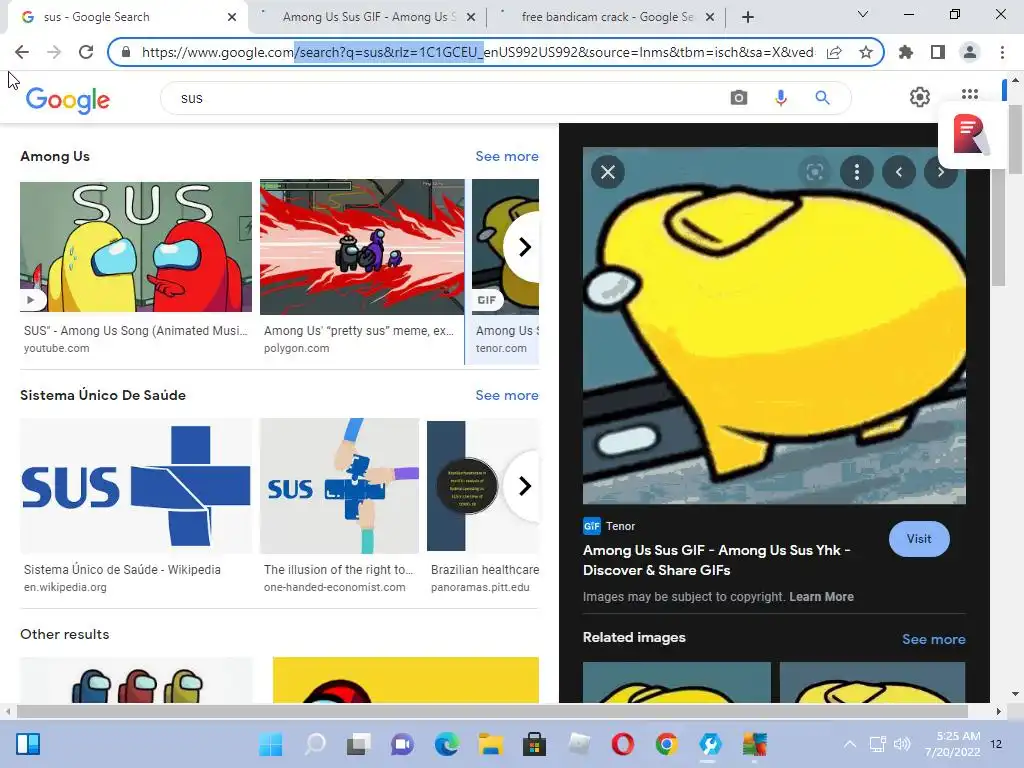Show hidden system tray icons
1024x768 pixels.
click(x=850, y=744)
